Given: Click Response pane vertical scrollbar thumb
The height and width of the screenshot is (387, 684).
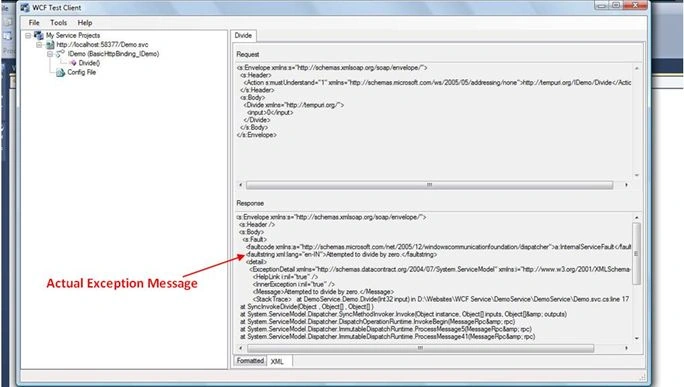Looking at the screenshot, I should point(636,253).
